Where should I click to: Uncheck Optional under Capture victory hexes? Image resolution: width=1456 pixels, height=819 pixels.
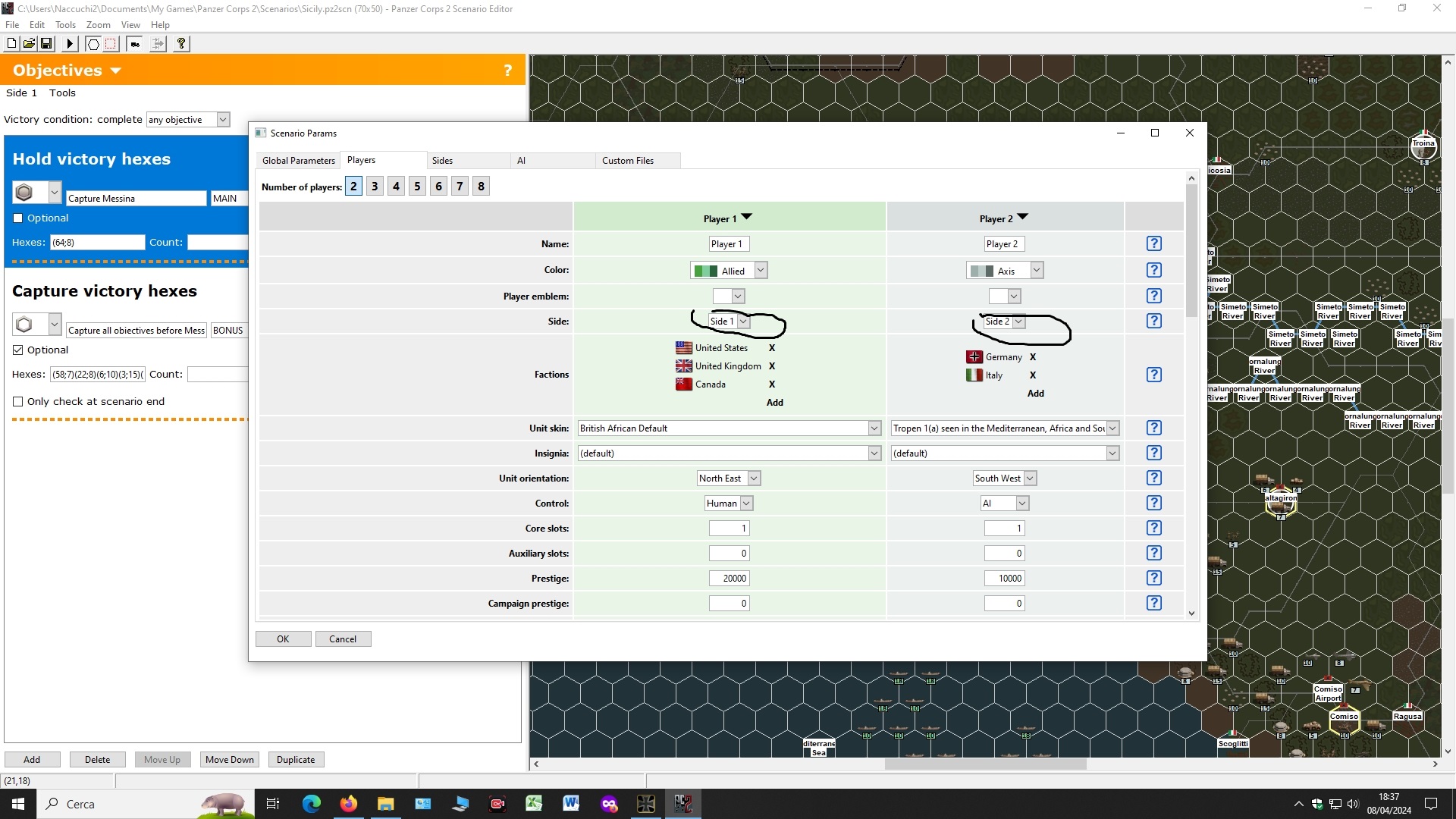[18, 350]
